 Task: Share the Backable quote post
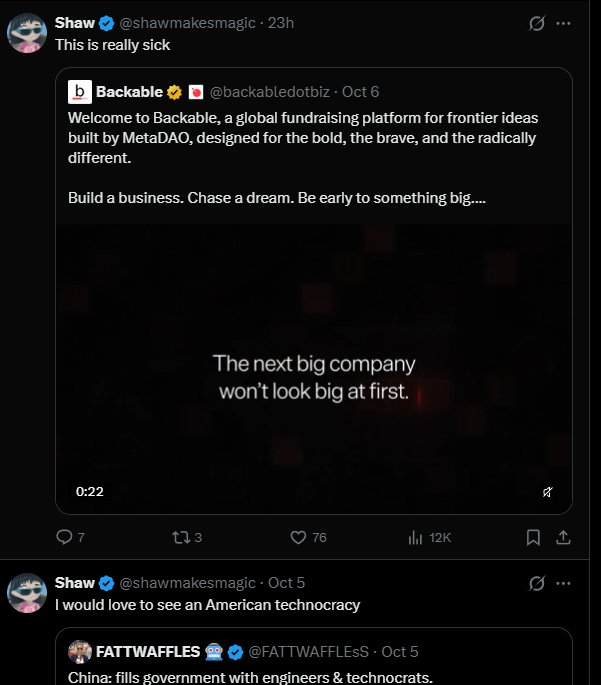click(563, 537)
